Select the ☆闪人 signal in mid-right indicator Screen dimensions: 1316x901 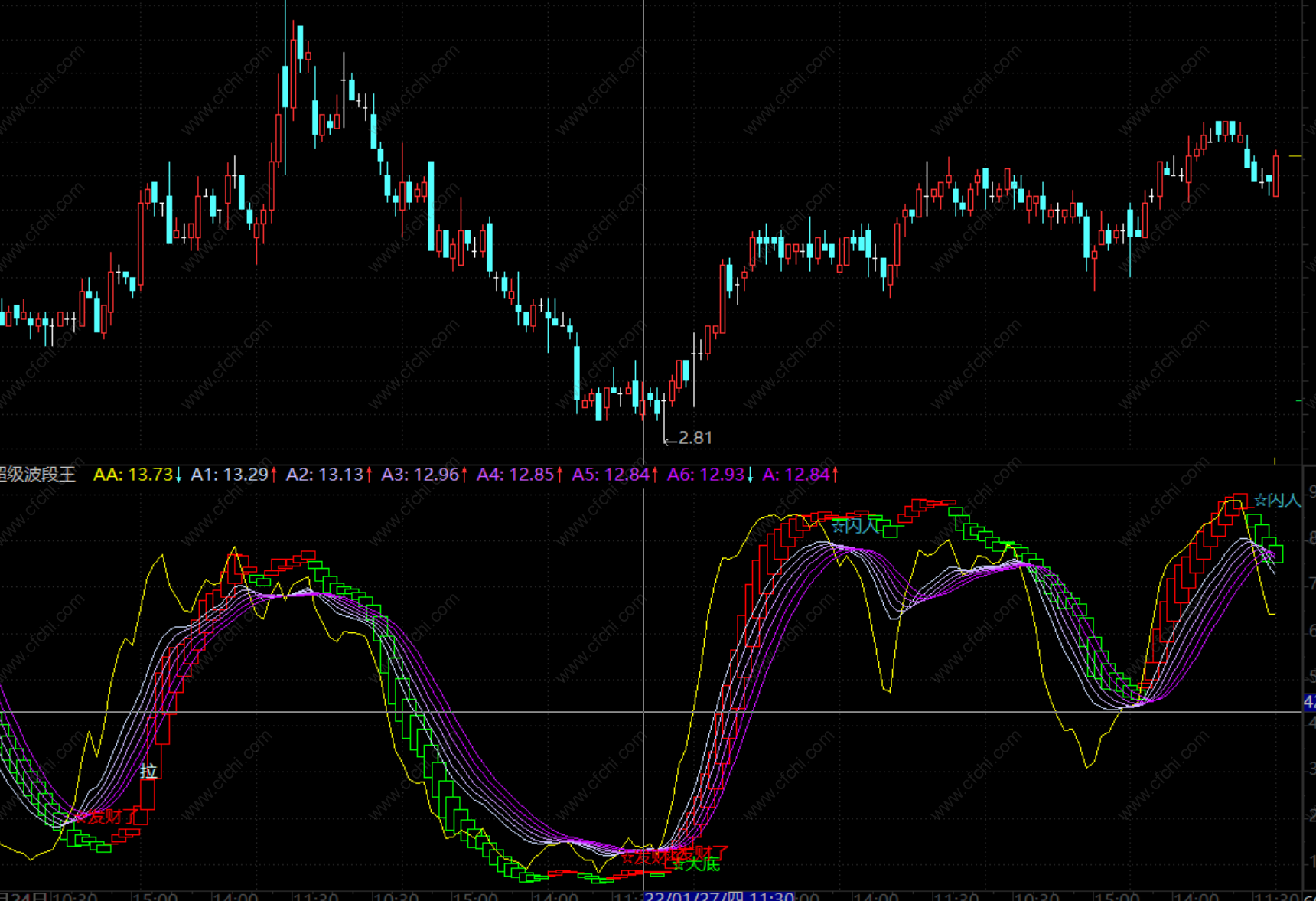[x=855, y=526]
